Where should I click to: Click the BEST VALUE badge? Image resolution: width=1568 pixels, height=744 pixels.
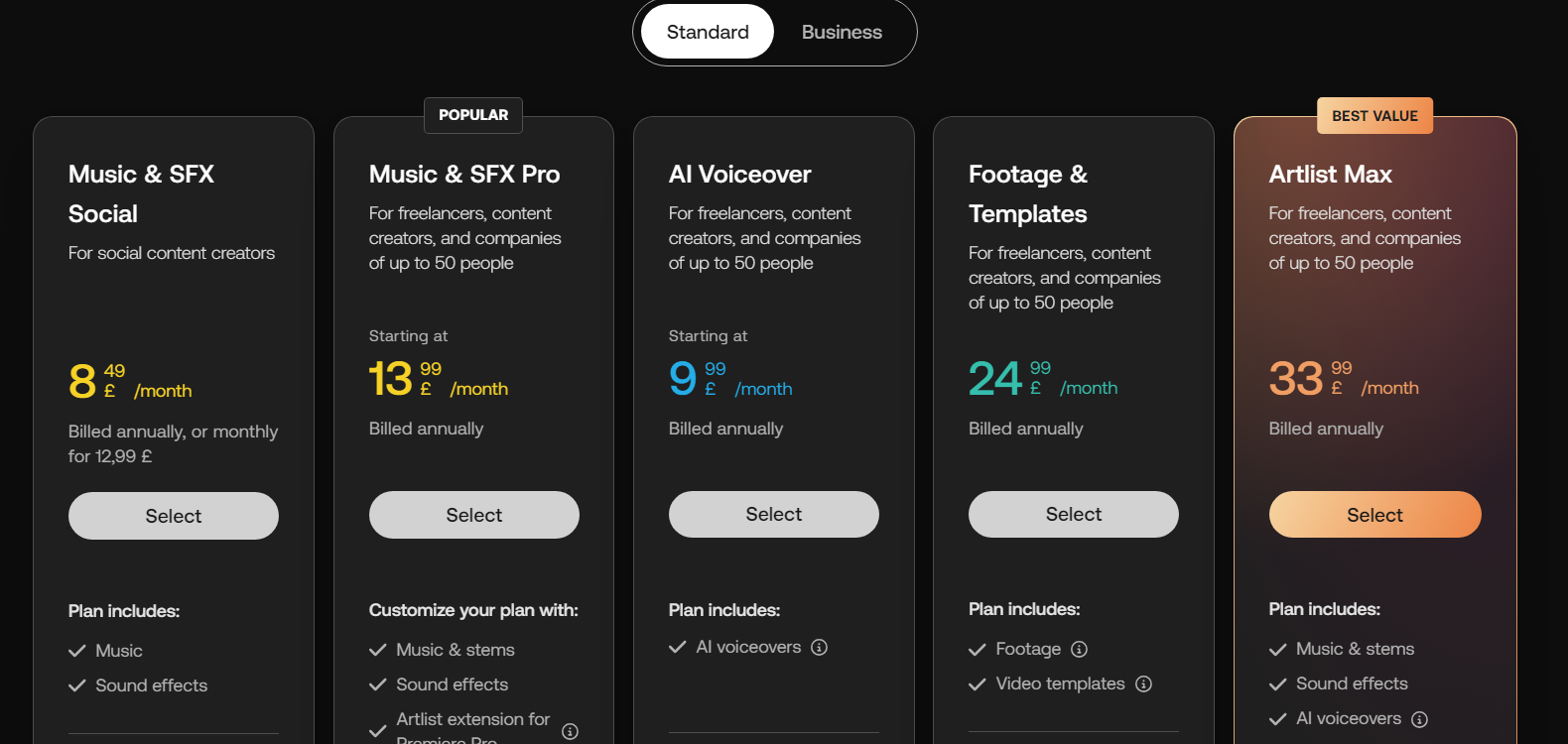[1374, 116]
